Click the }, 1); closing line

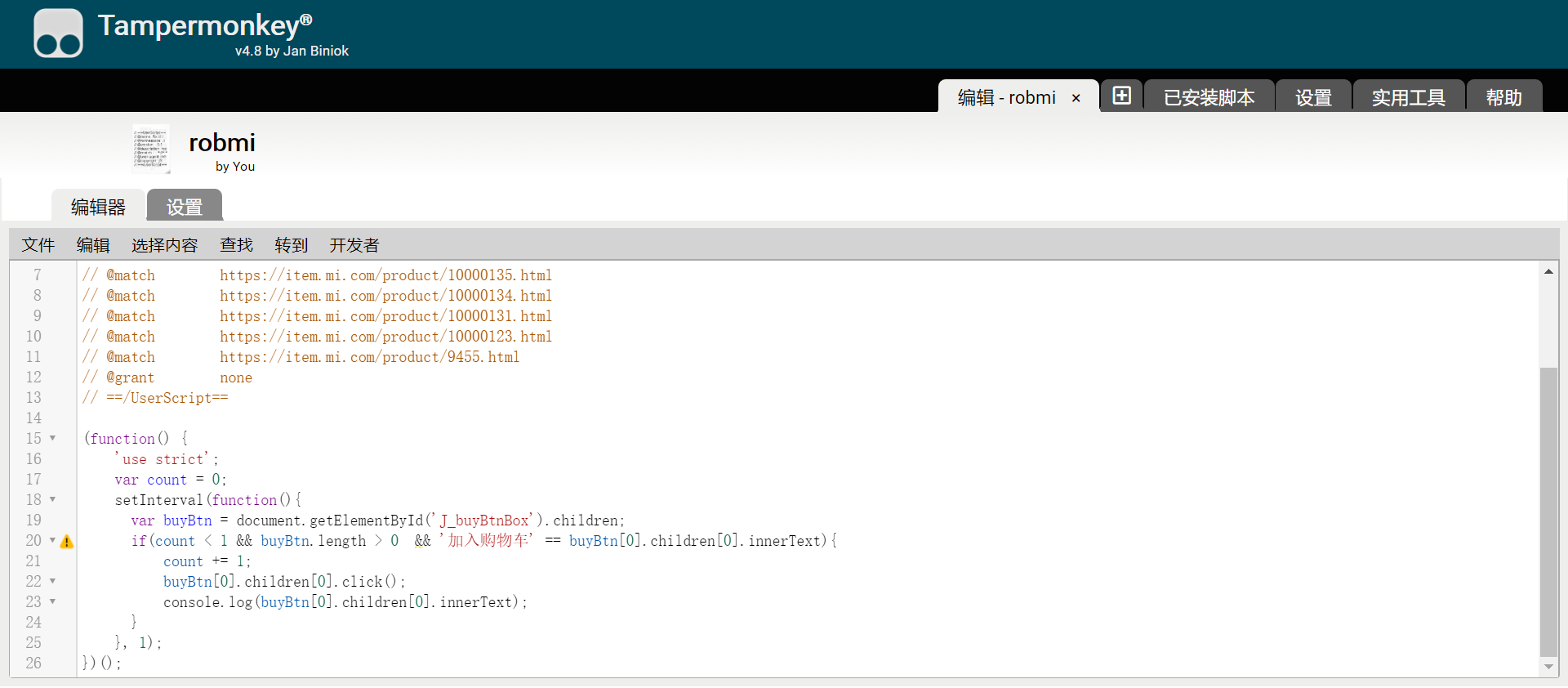pos(138,643)
